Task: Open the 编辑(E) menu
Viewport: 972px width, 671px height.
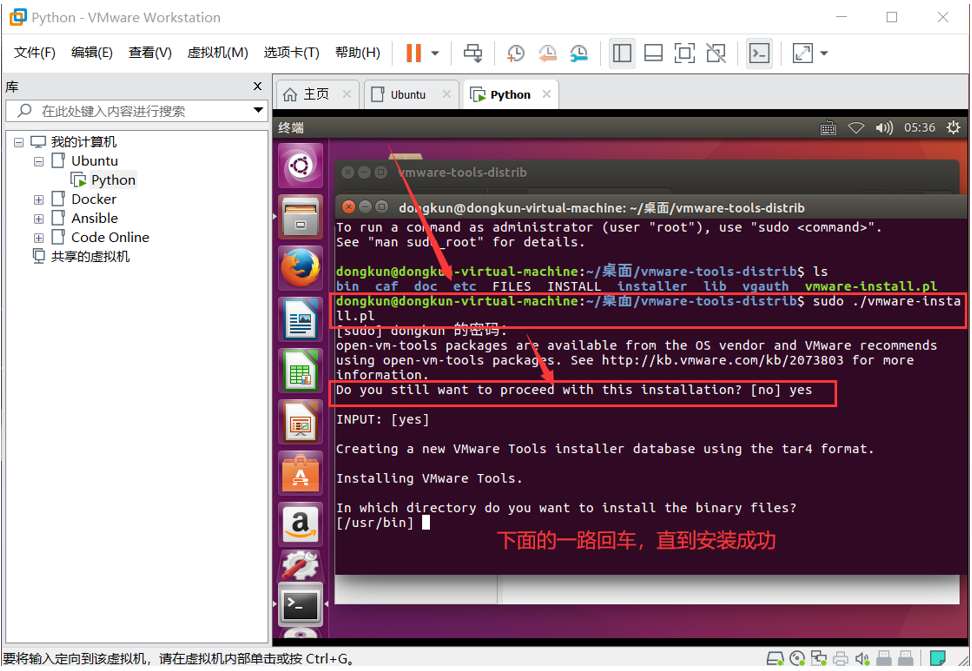Action: pos(92,53)
